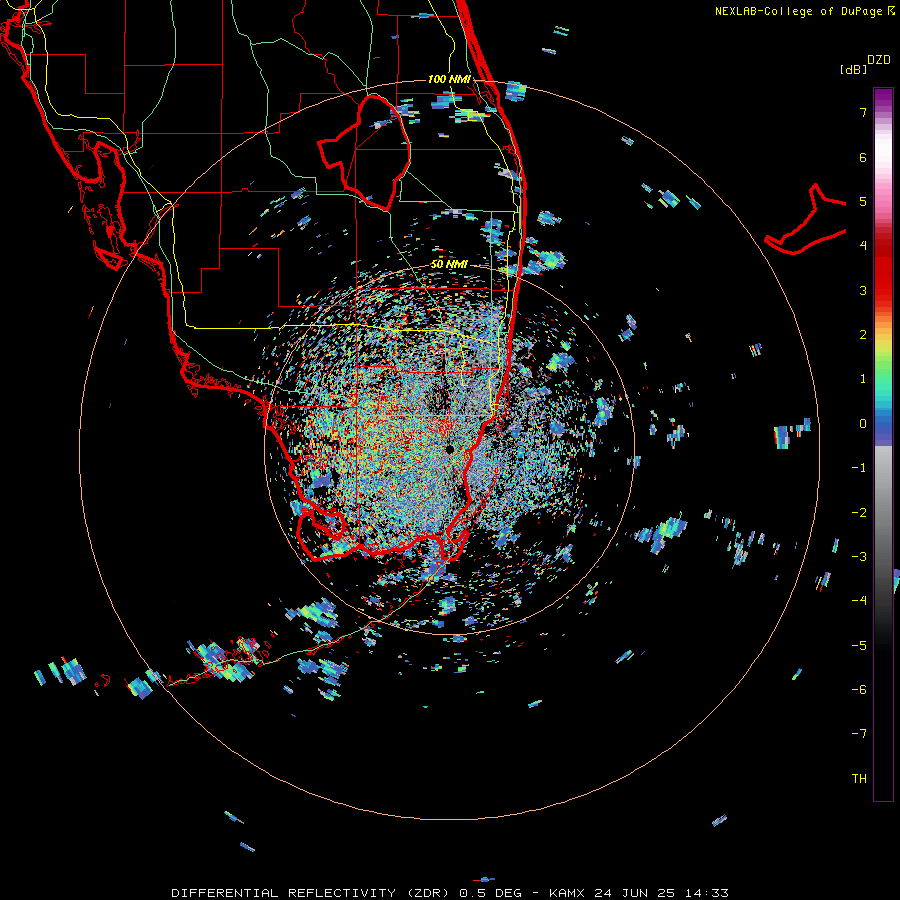Viewport: 900px width, 900px height.
Task: Click the 3 value on color scale
Action: (x=863, y=290)
